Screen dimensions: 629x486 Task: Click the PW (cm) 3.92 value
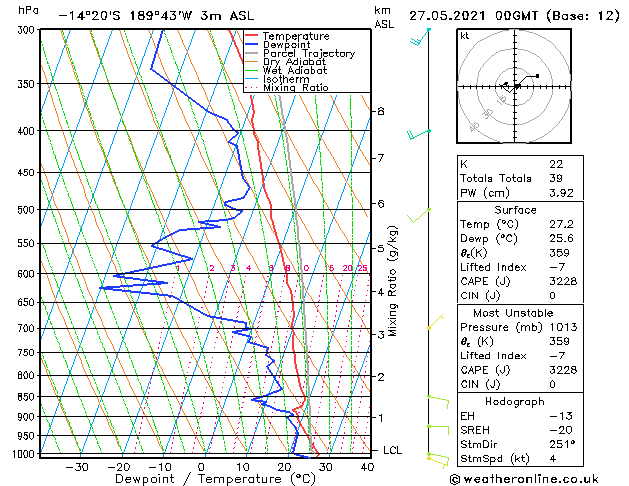coord(561,193)
